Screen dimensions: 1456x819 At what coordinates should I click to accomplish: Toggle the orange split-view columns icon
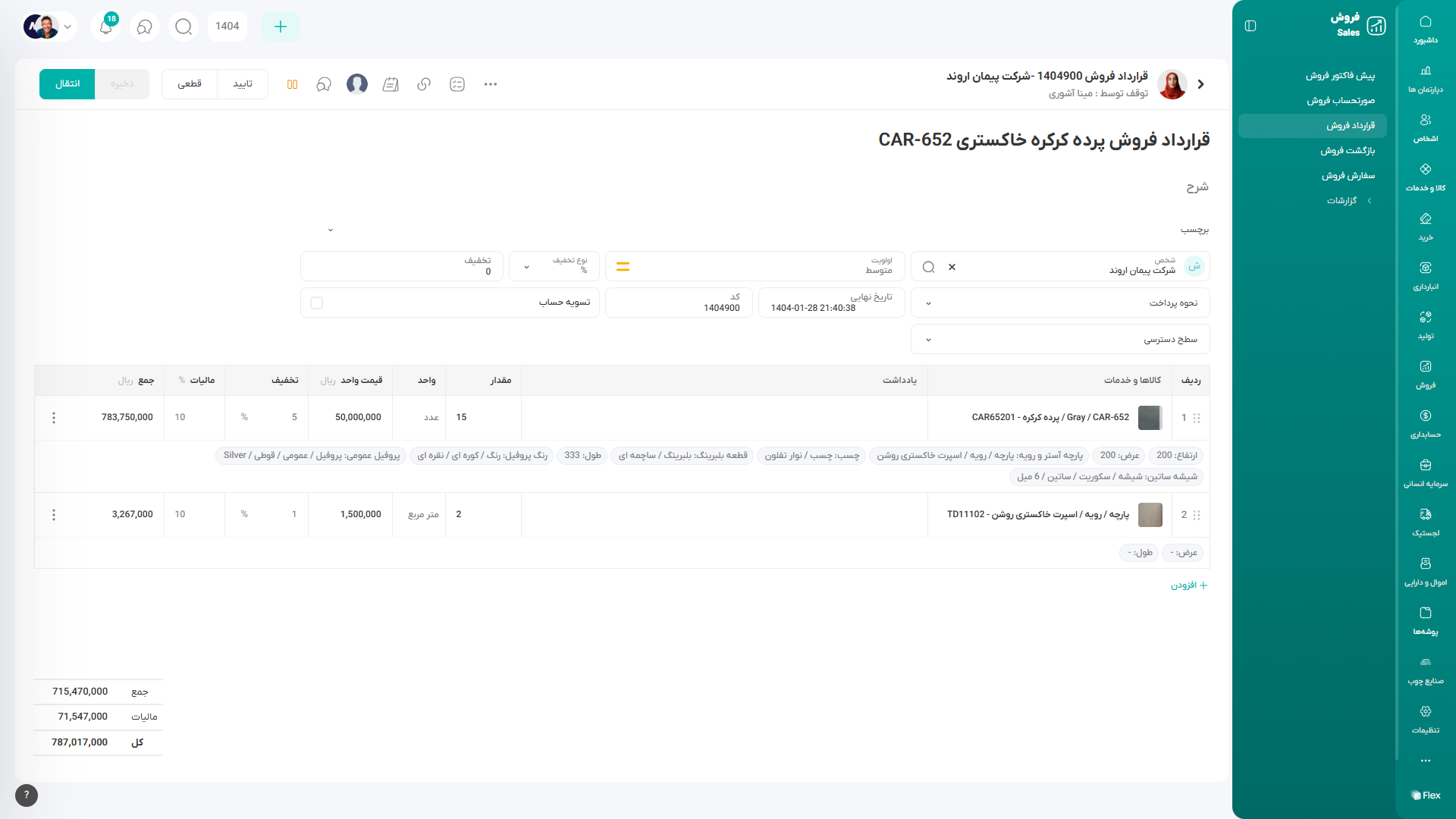click(x=292, y=84)
